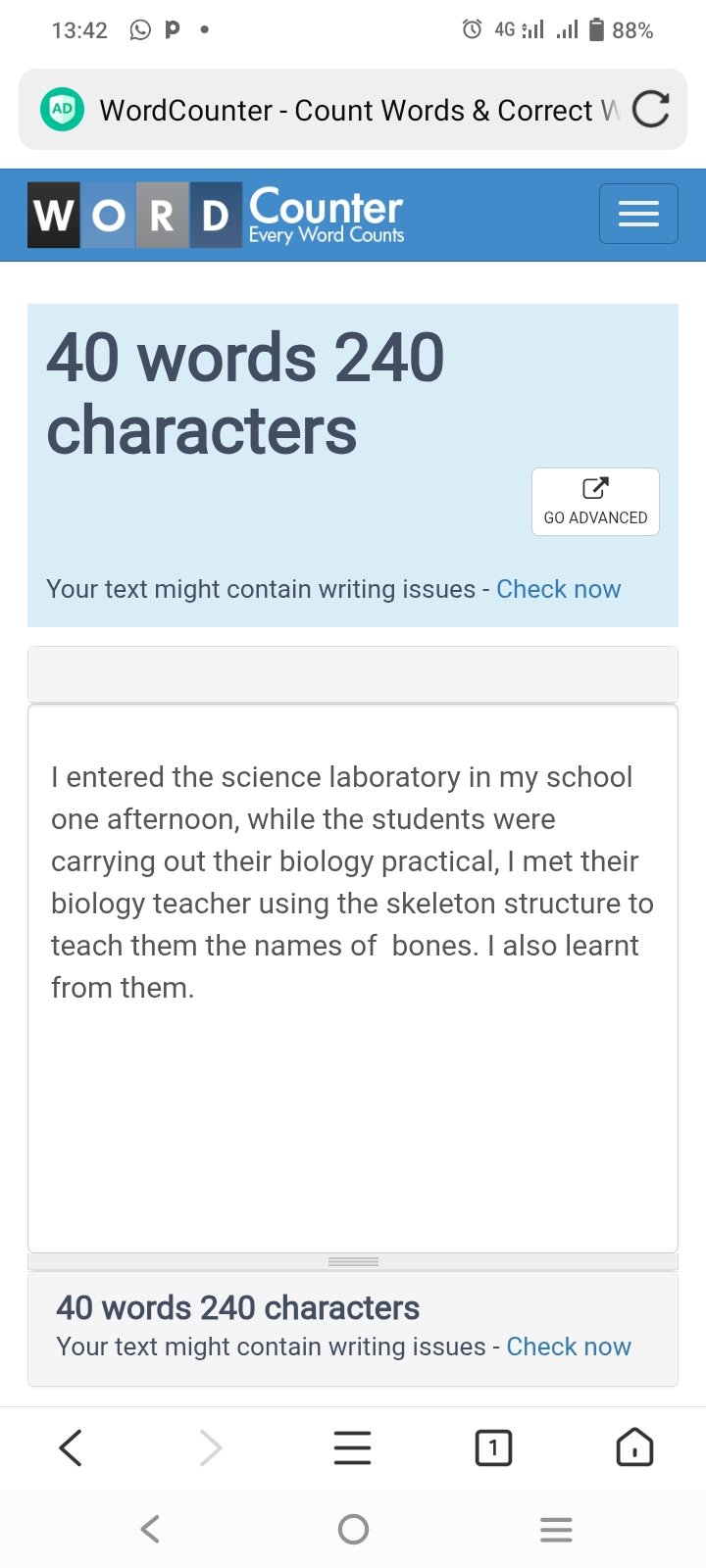Tap the browser address bar title
This screenshot has height=1568, width=706.
click(359, 110)
